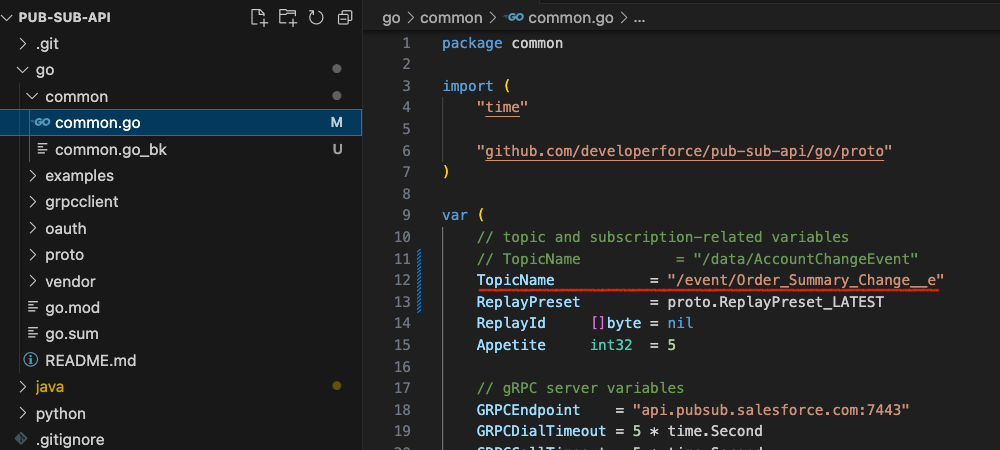The width and height of the screenshot is (1000, 450).
Task: Open the go.mod file
Action: point(72,308)
